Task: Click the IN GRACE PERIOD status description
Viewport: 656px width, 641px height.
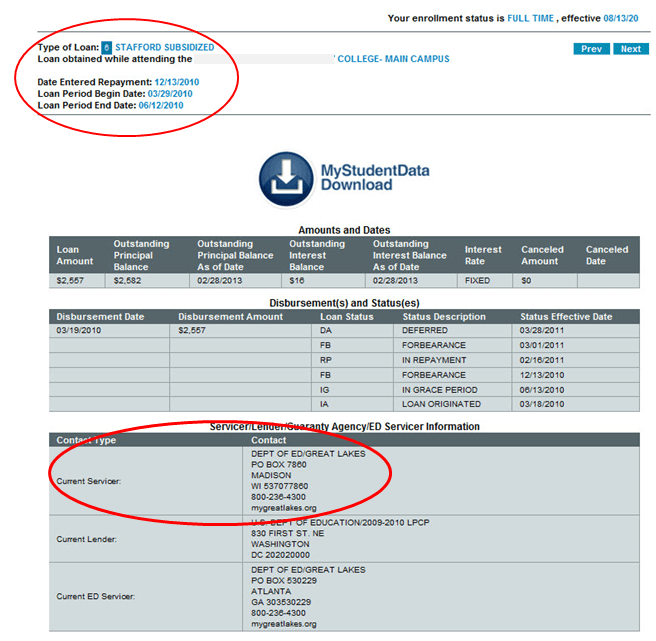Action: (440, 390)
